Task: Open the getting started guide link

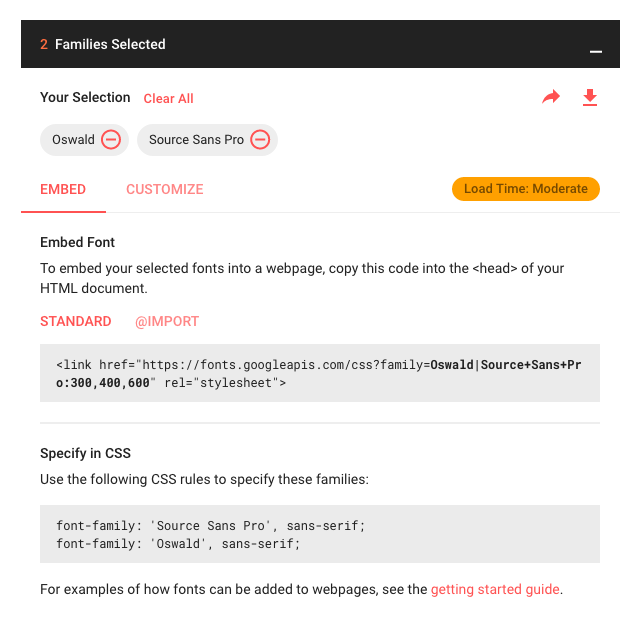Action: click(495, 589)
